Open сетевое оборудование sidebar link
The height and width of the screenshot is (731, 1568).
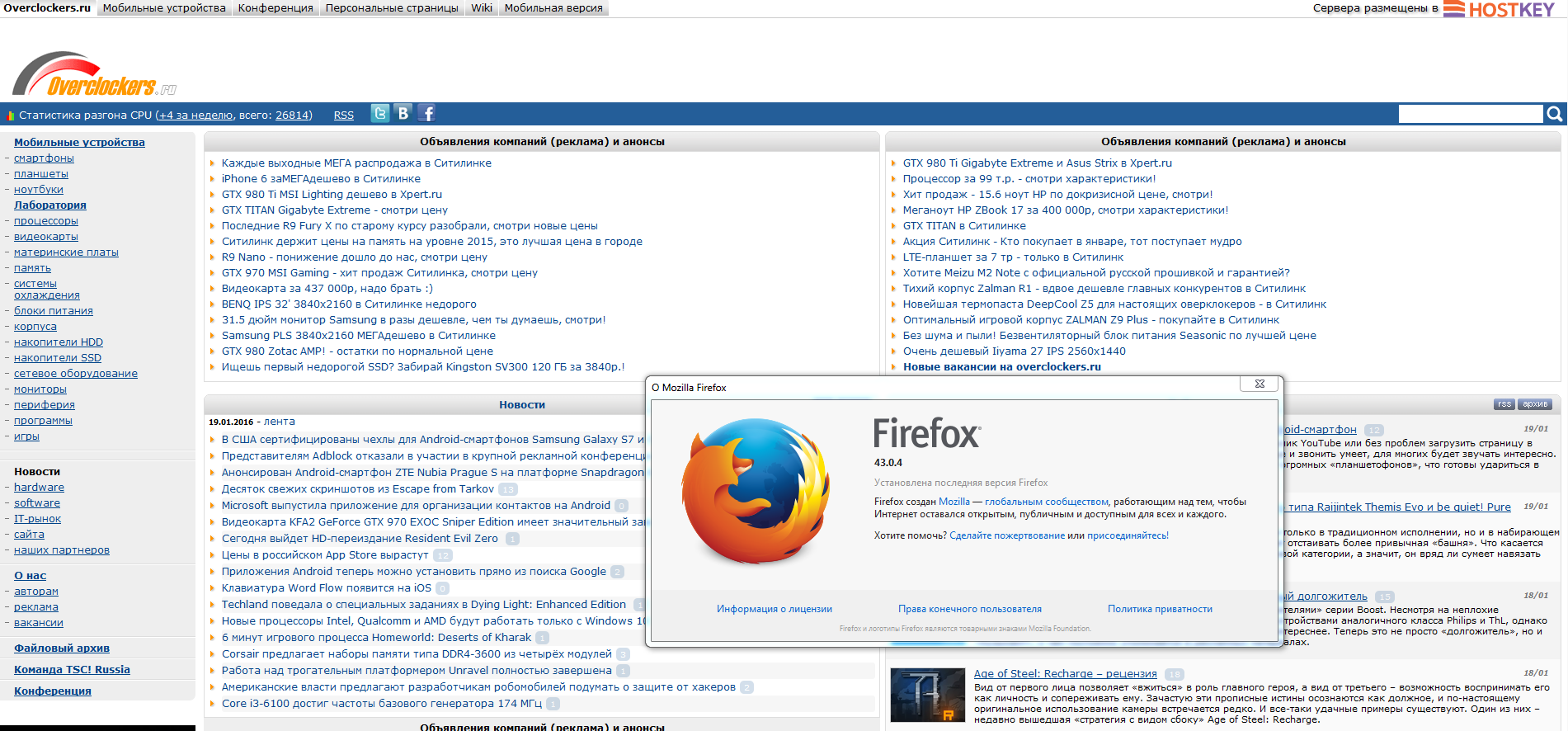[x=76, y=374]
